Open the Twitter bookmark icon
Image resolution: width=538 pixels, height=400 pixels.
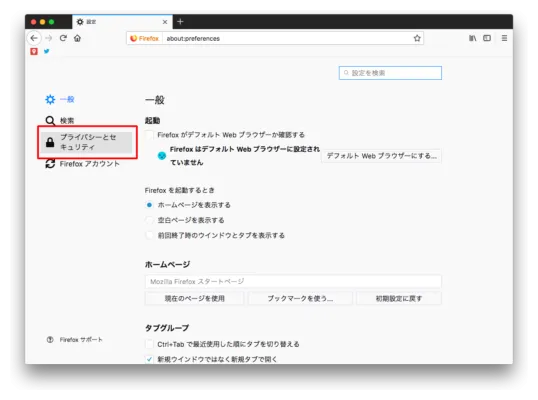[x=47, y=51]
